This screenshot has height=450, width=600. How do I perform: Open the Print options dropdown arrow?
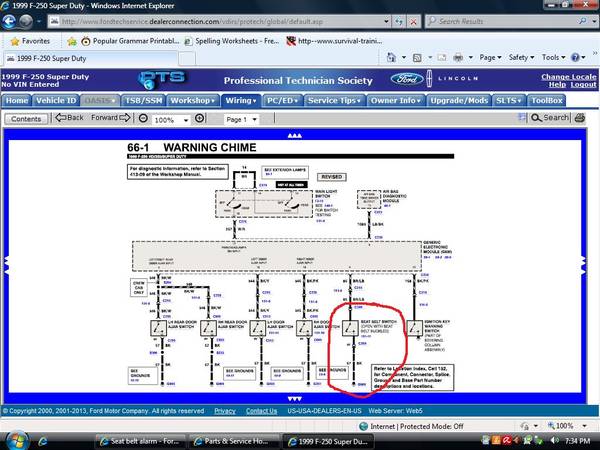[471, 57]
